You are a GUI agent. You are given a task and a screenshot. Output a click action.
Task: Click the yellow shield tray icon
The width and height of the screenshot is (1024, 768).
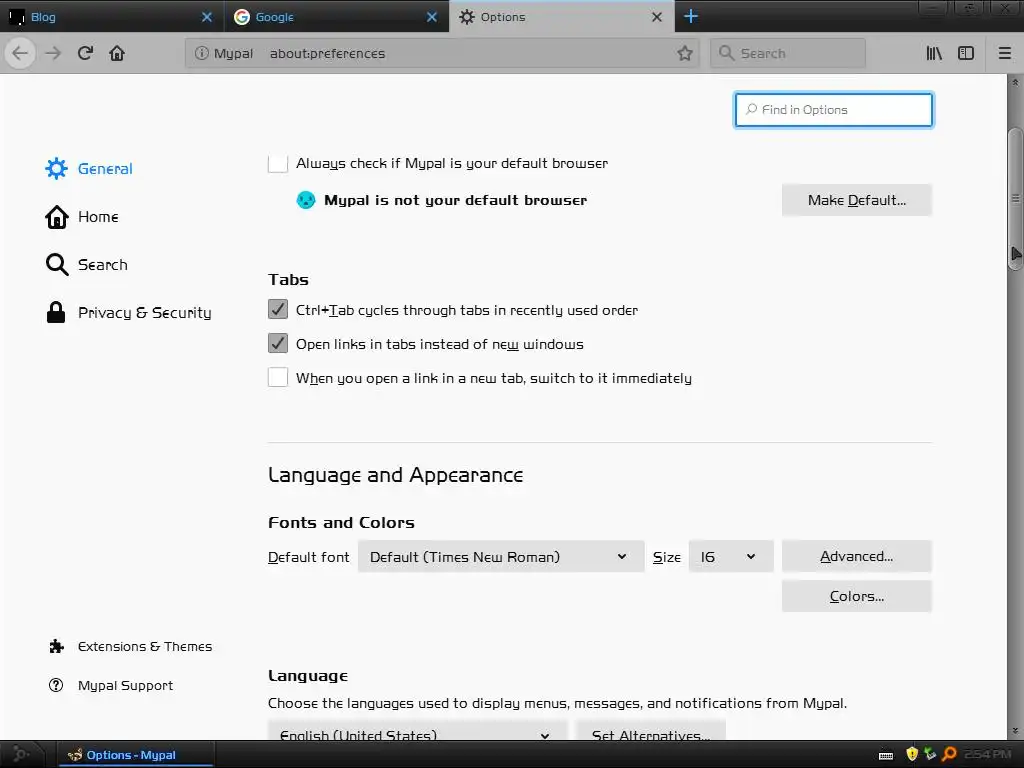(912, 754)
